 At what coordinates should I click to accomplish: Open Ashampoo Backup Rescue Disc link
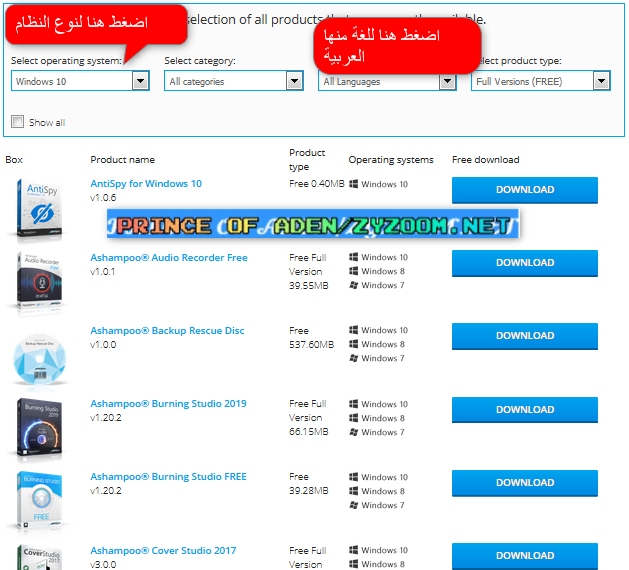[x=167, y=331]
